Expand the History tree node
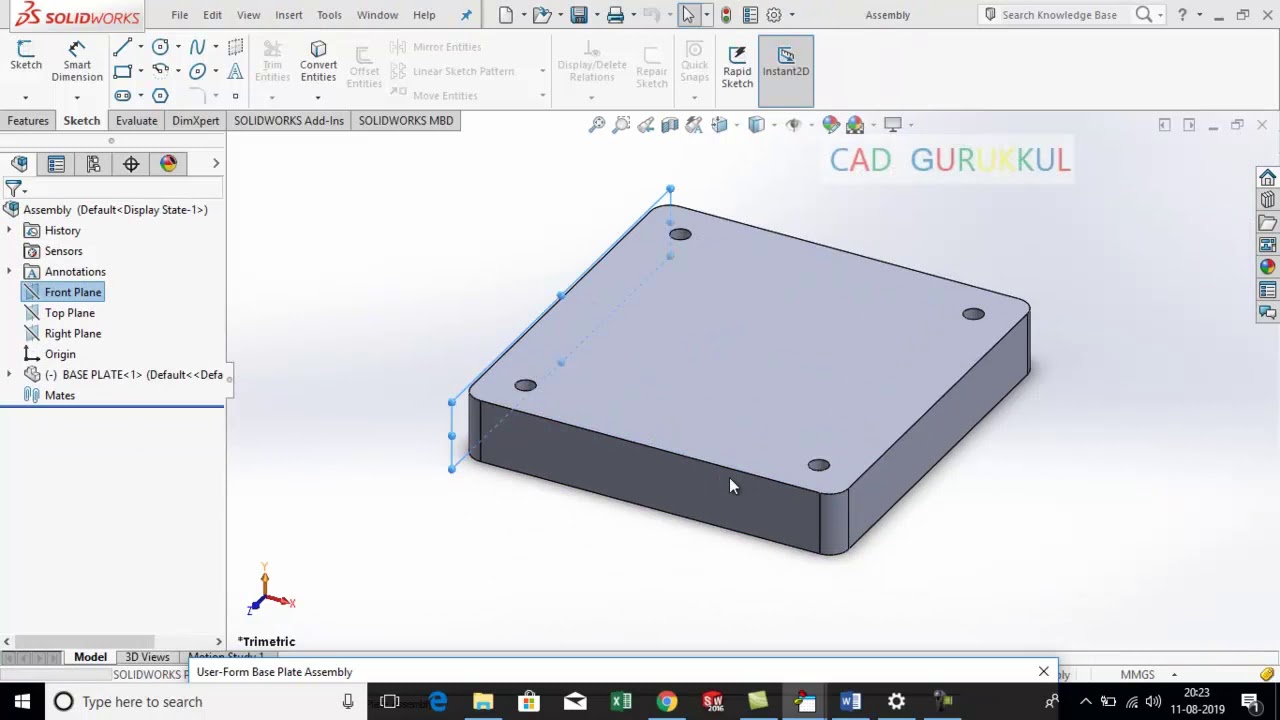Image resolution: width=1280 pixels, height=720 pixels. click(x=9, y=230)
